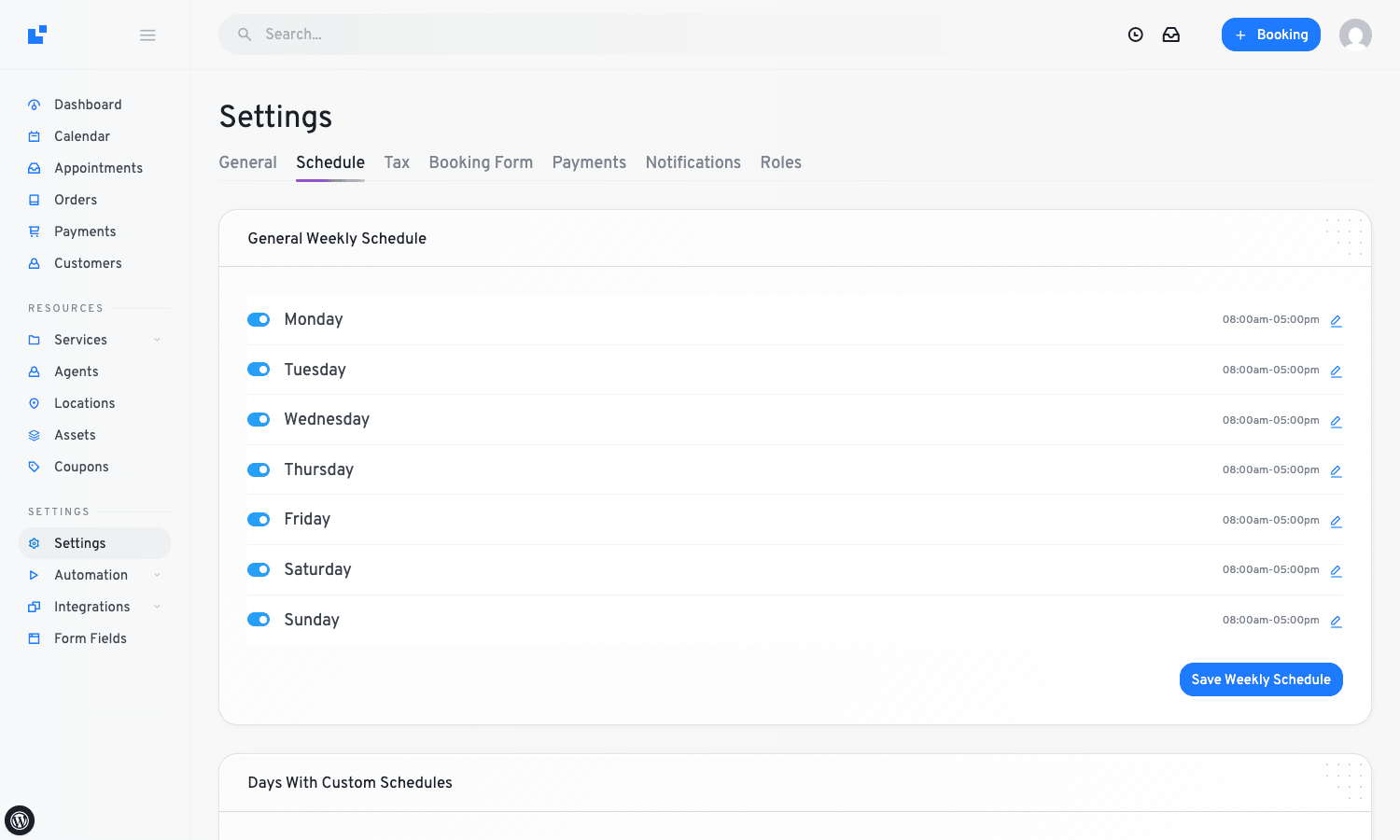This screenshot has height=840, width=1400.
Task: Open the recent activity clock icon
Action: (x=1136, y=35)
